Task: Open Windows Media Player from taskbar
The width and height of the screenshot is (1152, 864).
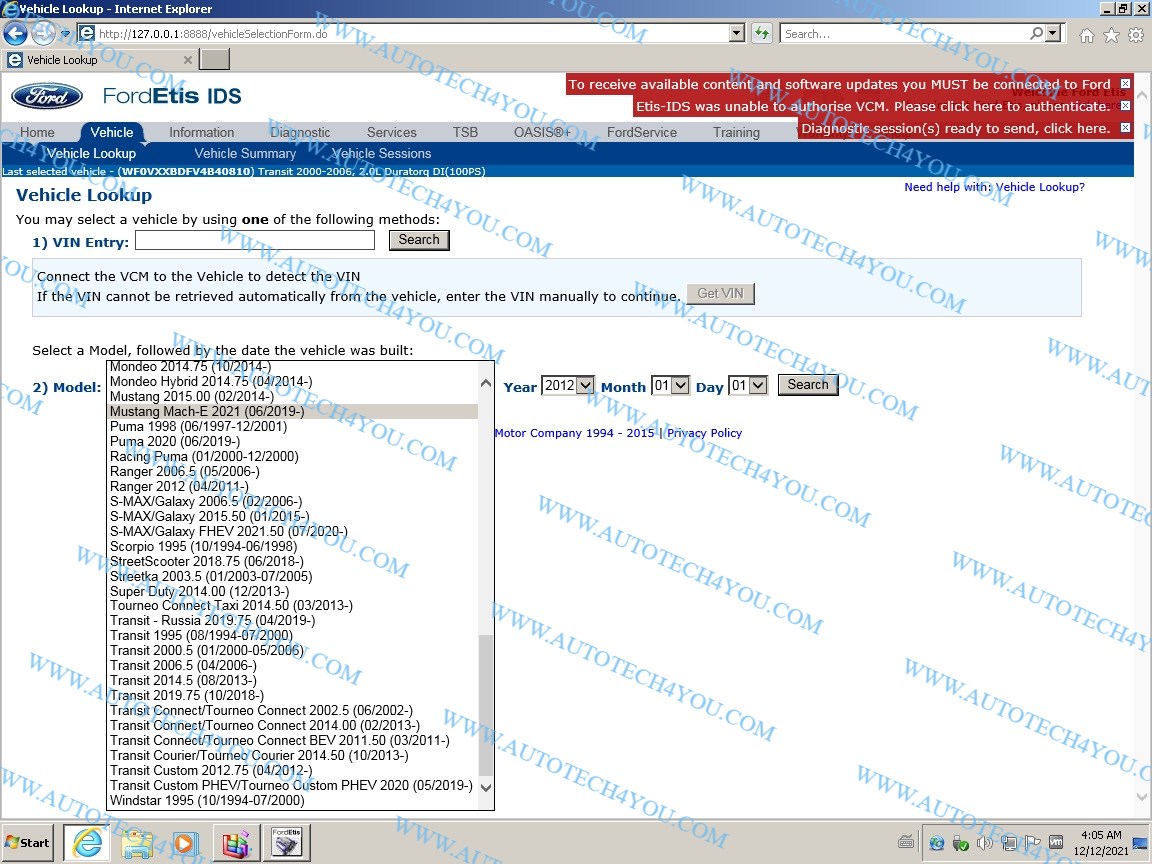Action: pos(185,843)
